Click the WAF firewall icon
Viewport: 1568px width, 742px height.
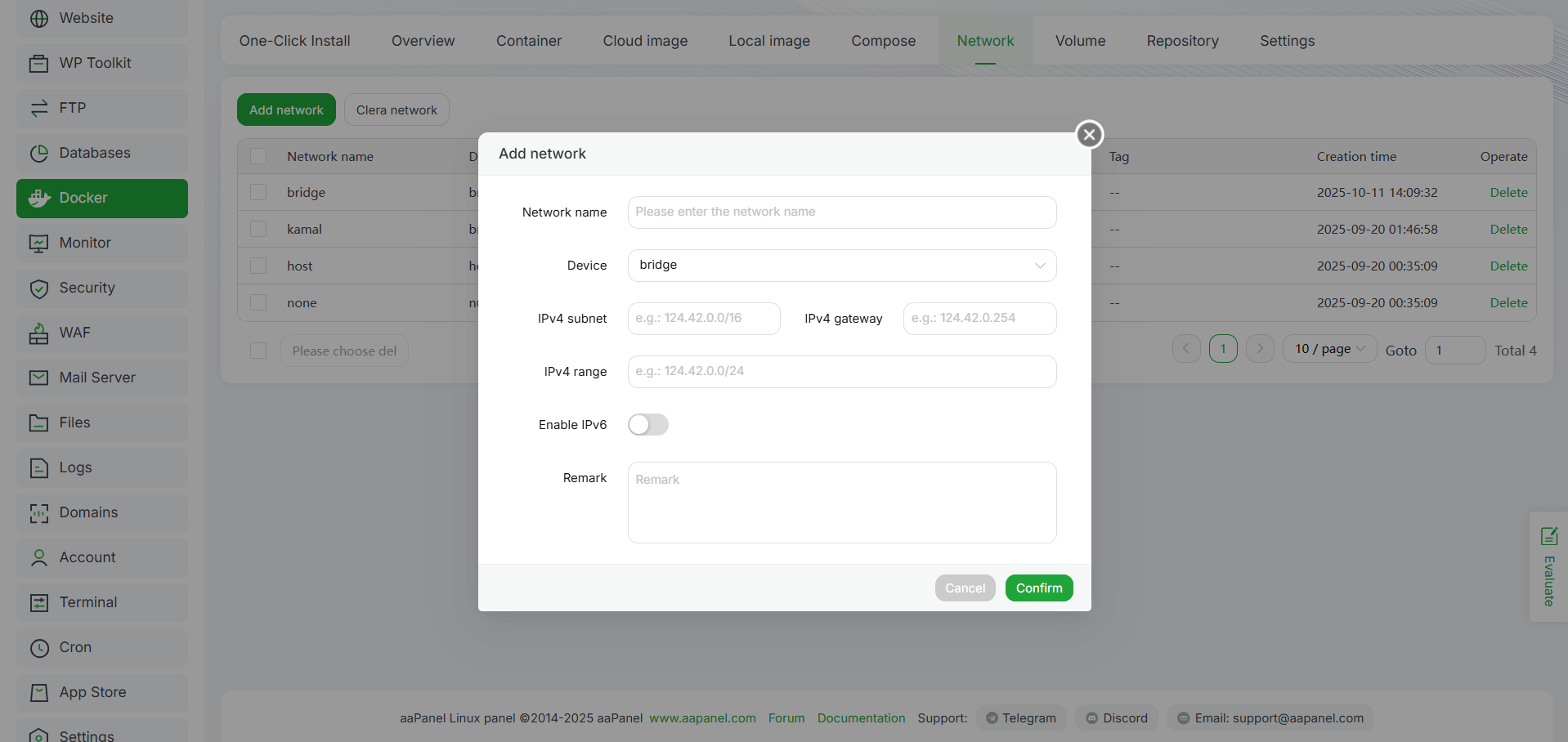tap(39, 333)
